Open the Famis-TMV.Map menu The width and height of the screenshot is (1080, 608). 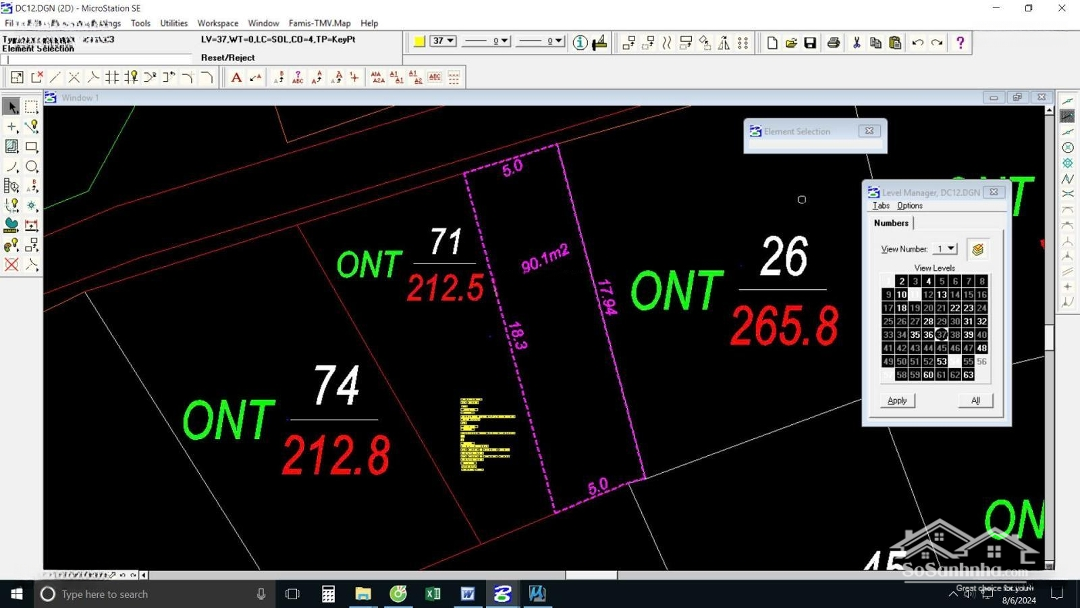(319, 23)
